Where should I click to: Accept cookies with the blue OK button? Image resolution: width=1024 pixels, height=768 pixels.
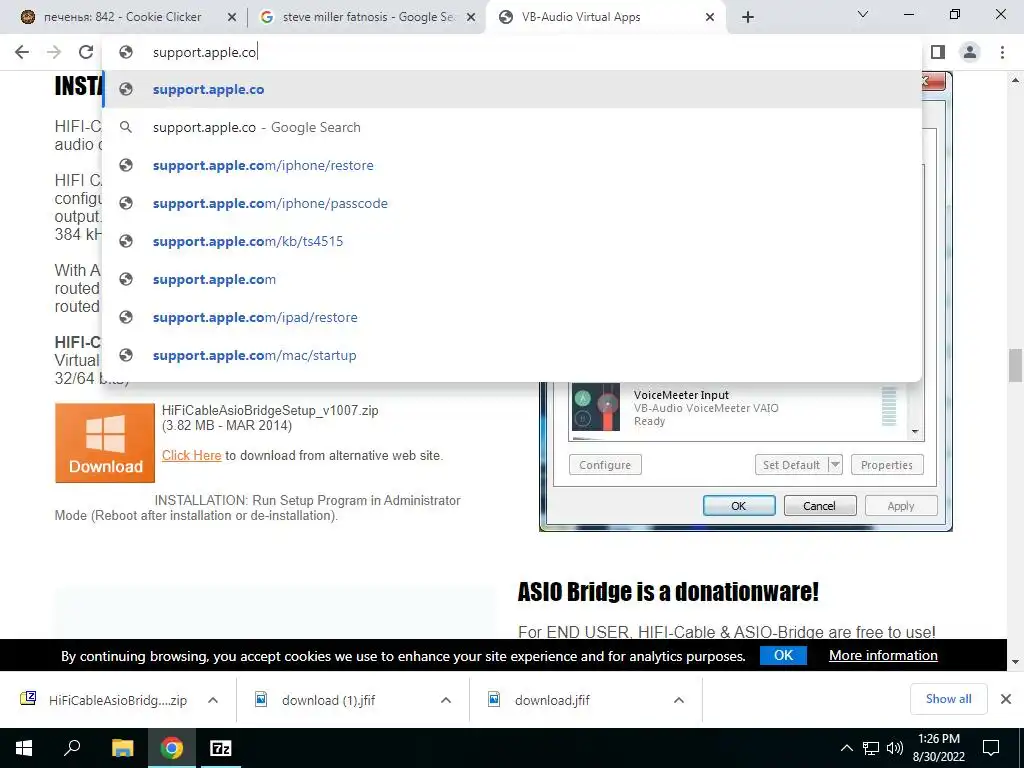[783, 655]
